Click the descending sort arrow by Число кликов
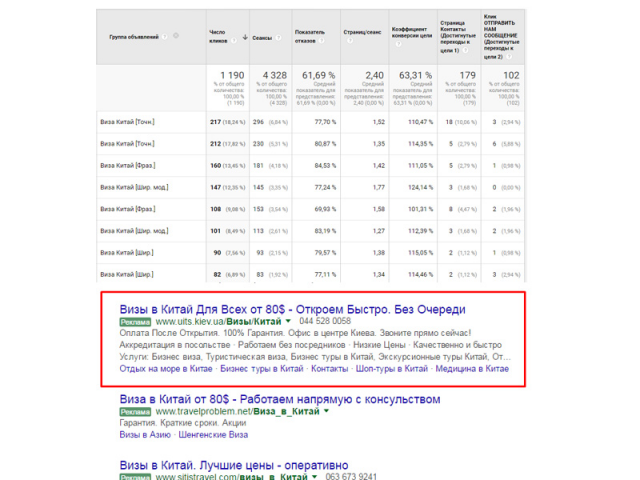 245,37
